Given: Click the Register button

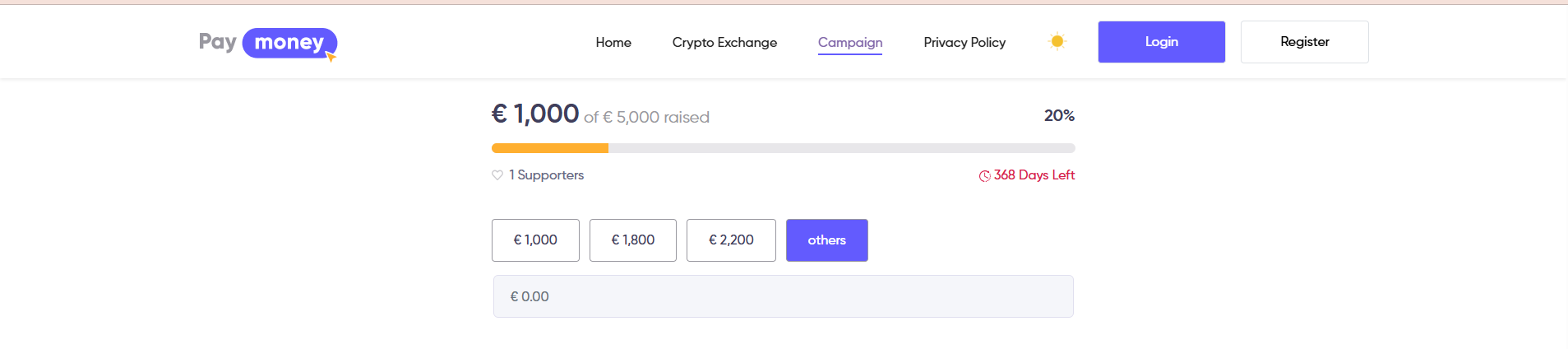Looking at the screenshot, I should (1305, 42).
